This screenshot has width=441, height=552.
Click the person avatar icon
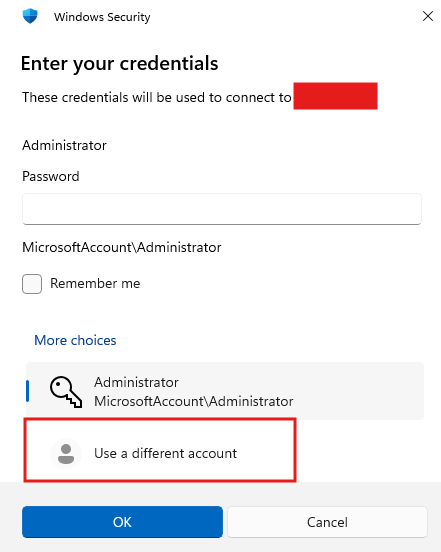pyautogui.click(x=66, y=453)
